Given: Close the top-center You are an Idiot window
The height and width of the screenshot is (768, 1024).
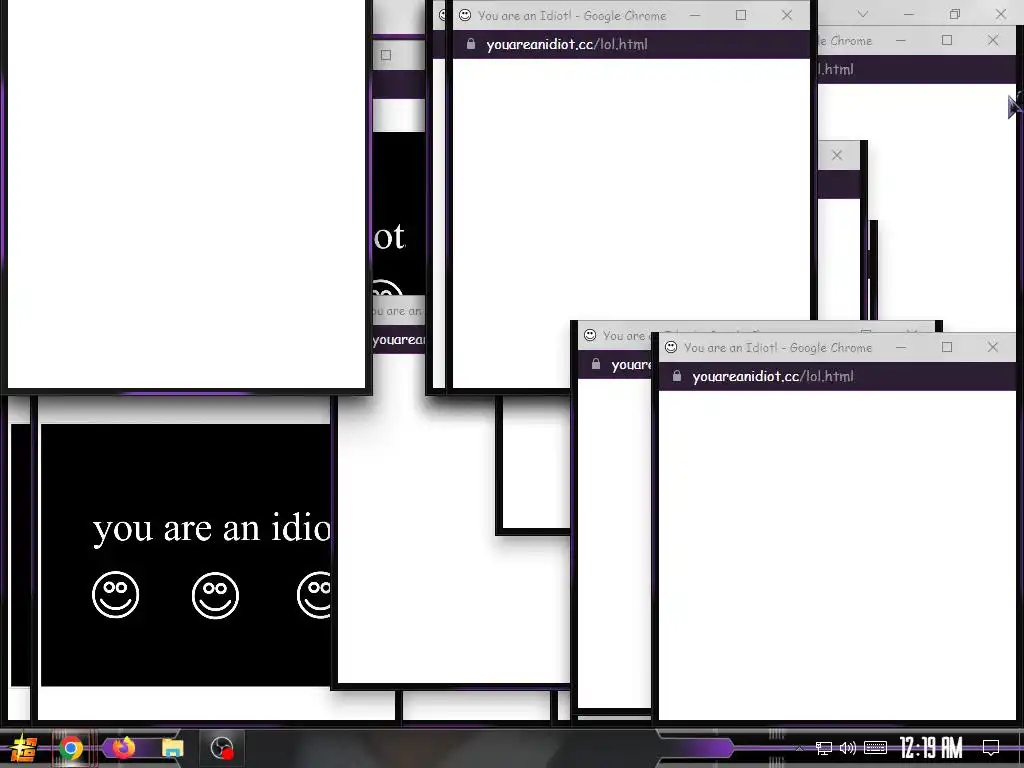Looking at the screenshot, I should [x=787, y=15].
